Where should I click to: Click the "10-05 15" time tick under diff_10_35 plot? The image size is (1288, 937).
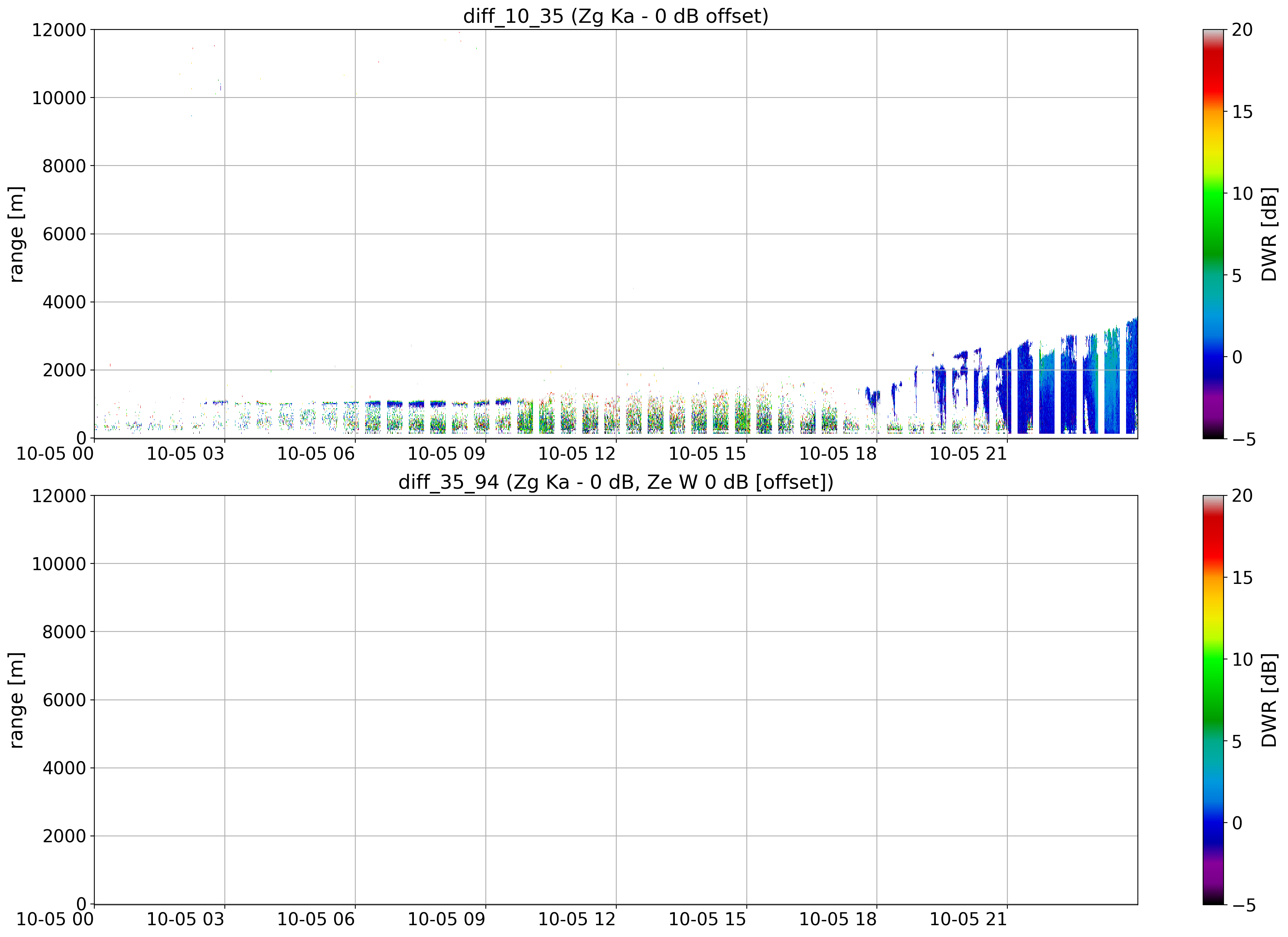click(x=707, y=453)
